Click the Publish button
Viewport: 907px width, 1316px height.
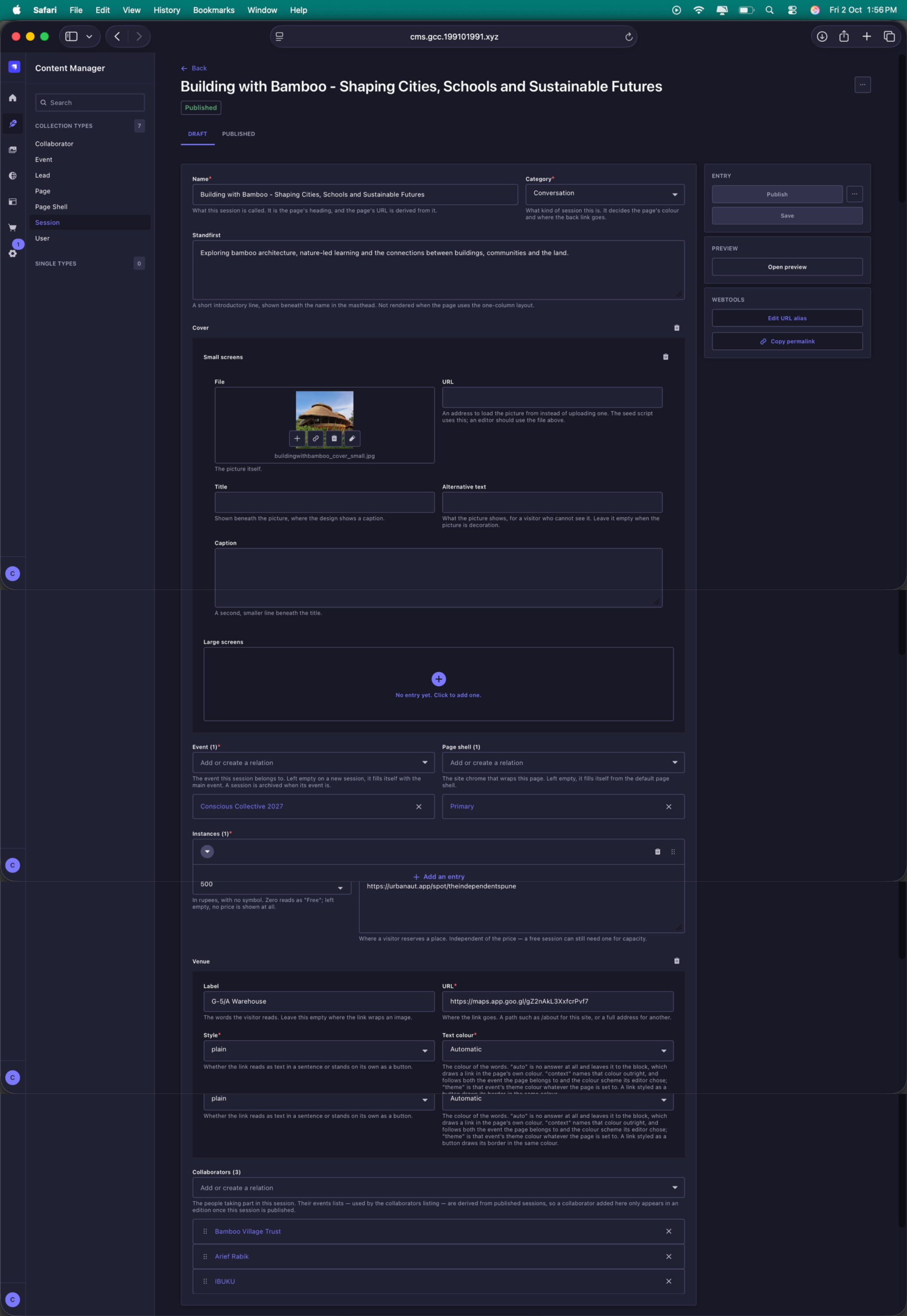tap(777, 195)
